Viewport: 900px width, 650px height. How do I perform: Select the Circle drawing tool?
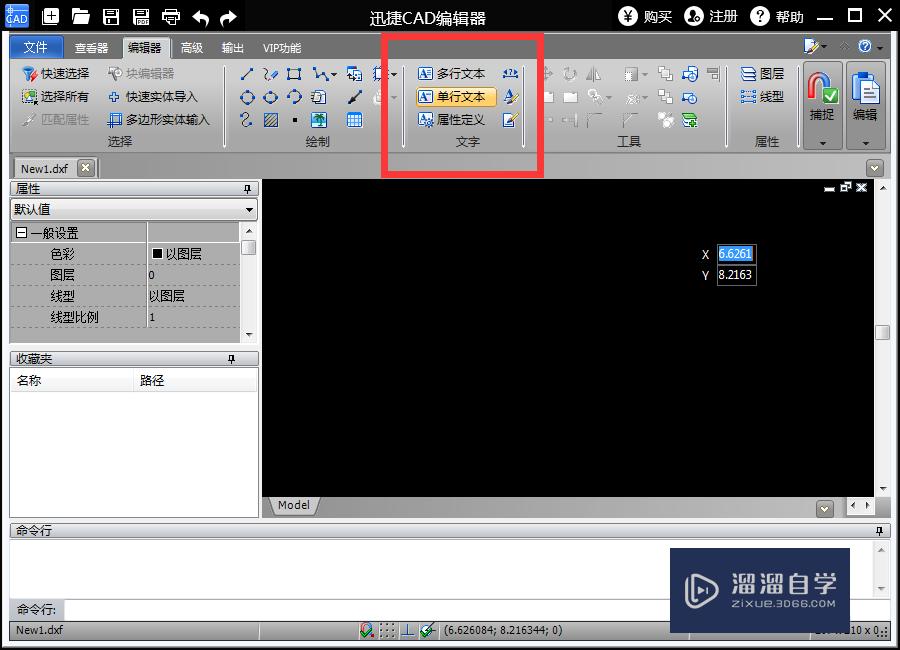(247, 97)
